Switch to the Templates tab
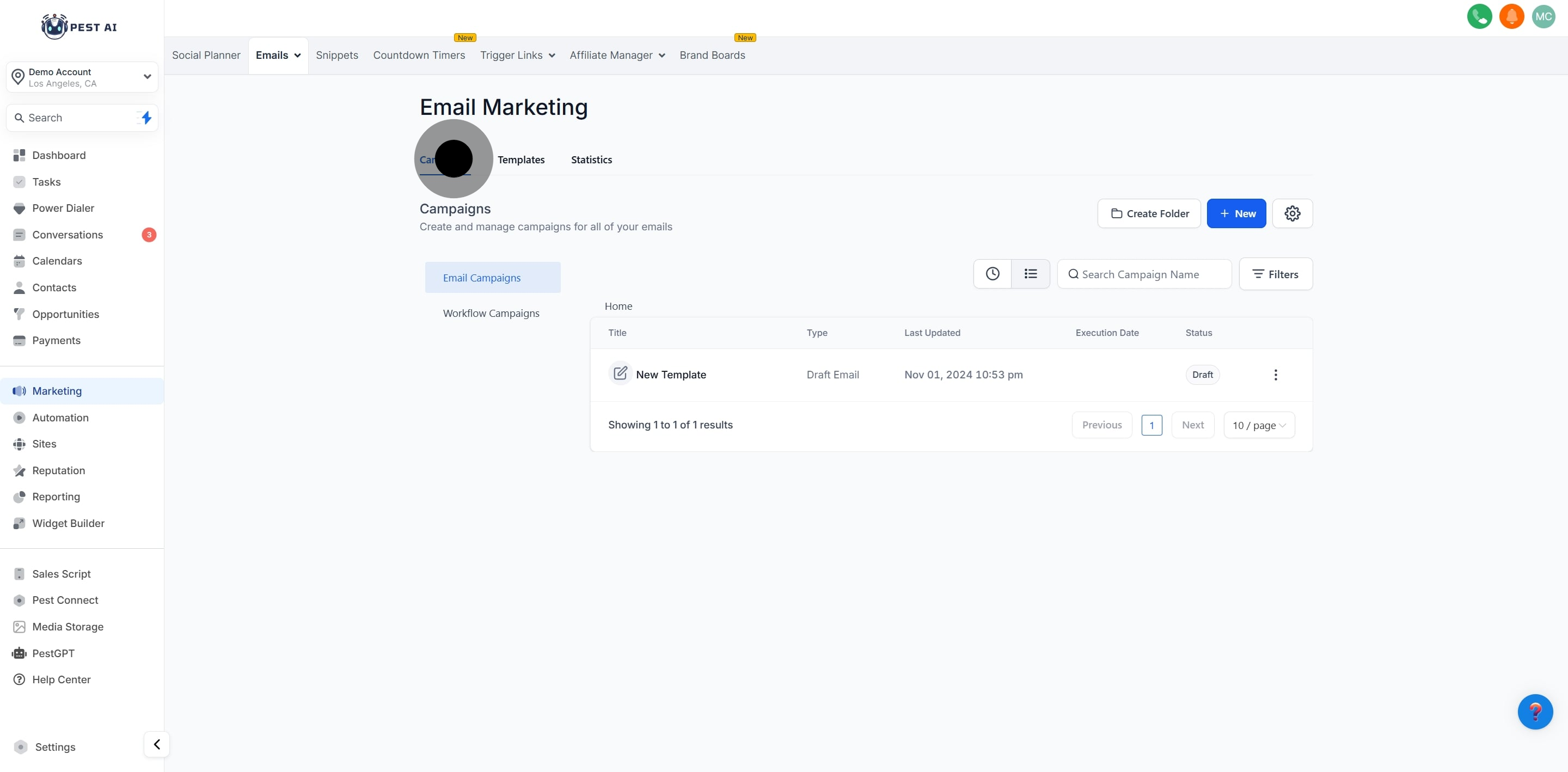 [x=521, y=160]
